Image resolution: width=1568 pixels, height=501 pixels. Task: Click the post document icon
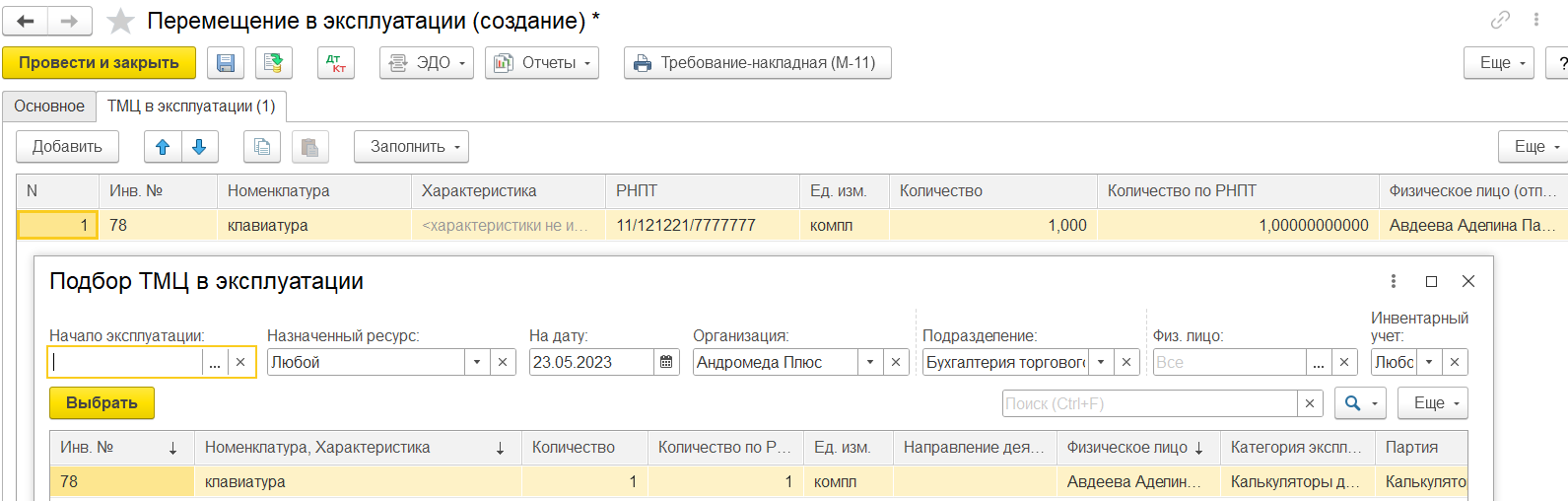274,63
